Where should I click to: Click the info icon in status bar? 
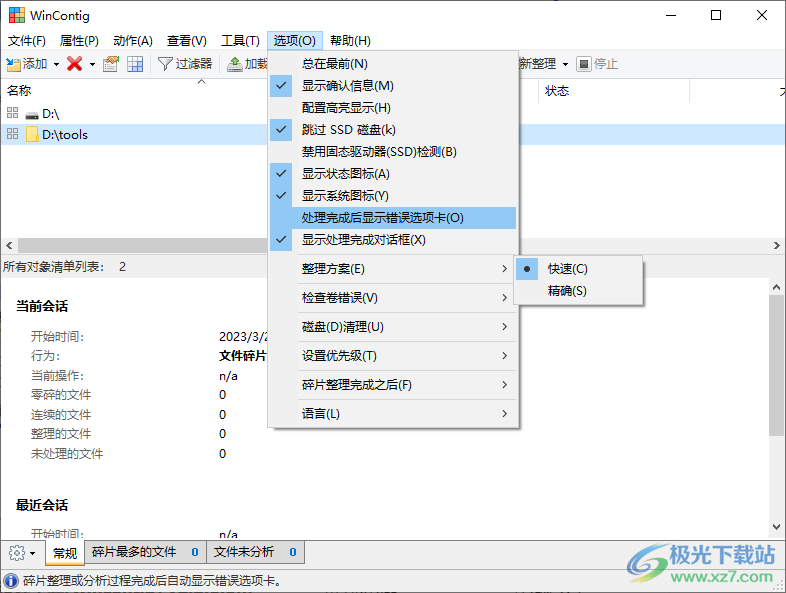point(11,581)
